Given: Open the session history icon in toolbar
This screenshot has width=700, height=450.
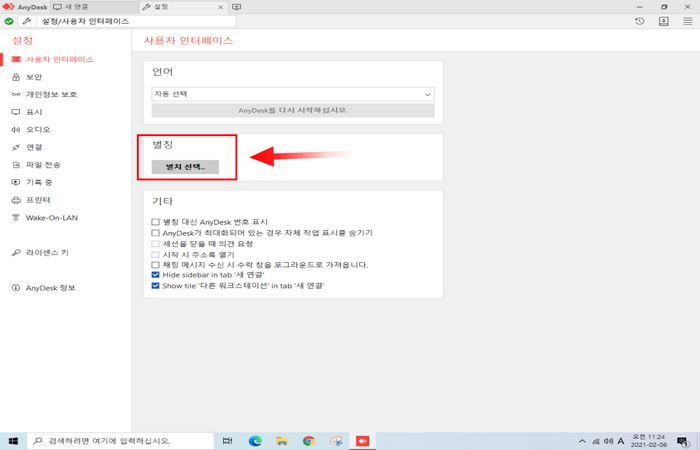Looking at the screenshot, I should pyautogui.click(x=640, y=21).
